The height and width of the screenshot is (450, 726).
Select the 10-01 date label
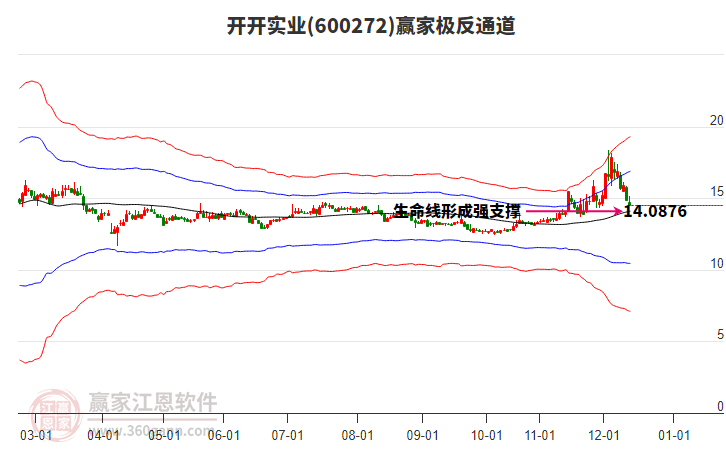point(487,436)
